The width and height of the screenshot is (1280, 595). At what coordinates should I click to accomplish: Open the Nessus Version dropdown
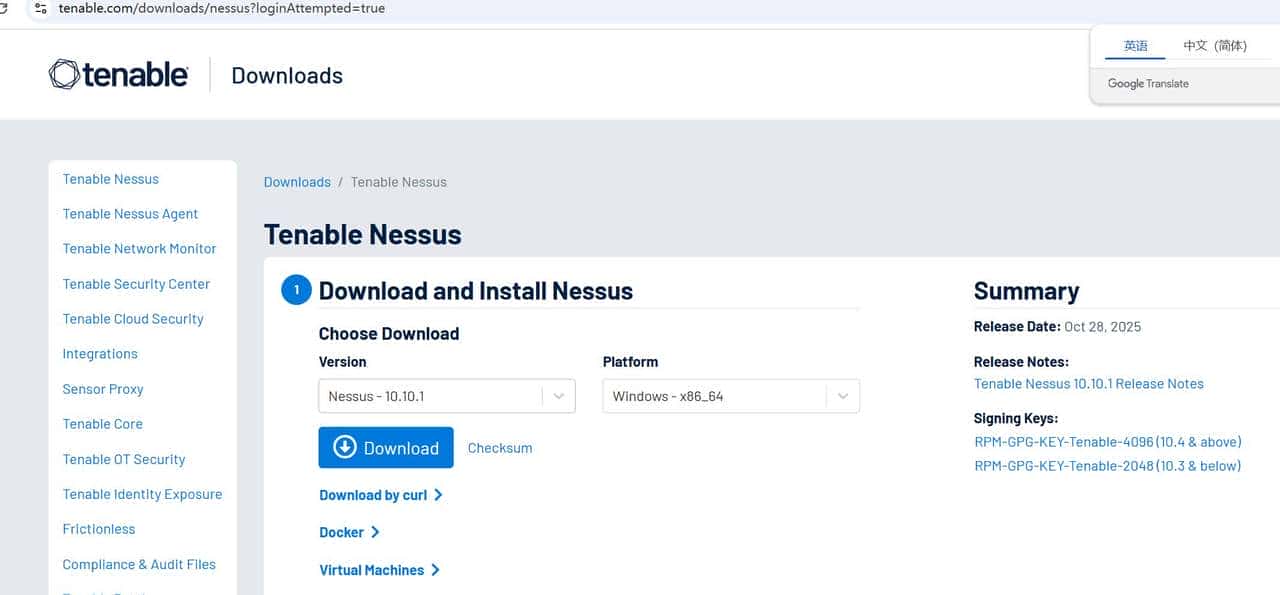click(446, 396)
